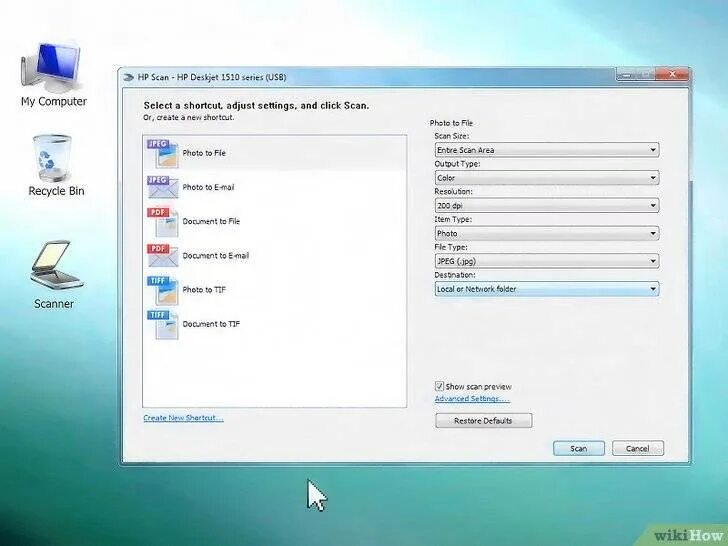Open the Create New Shortcut link
Screen dimensions: 728x546
pos(183,418)
